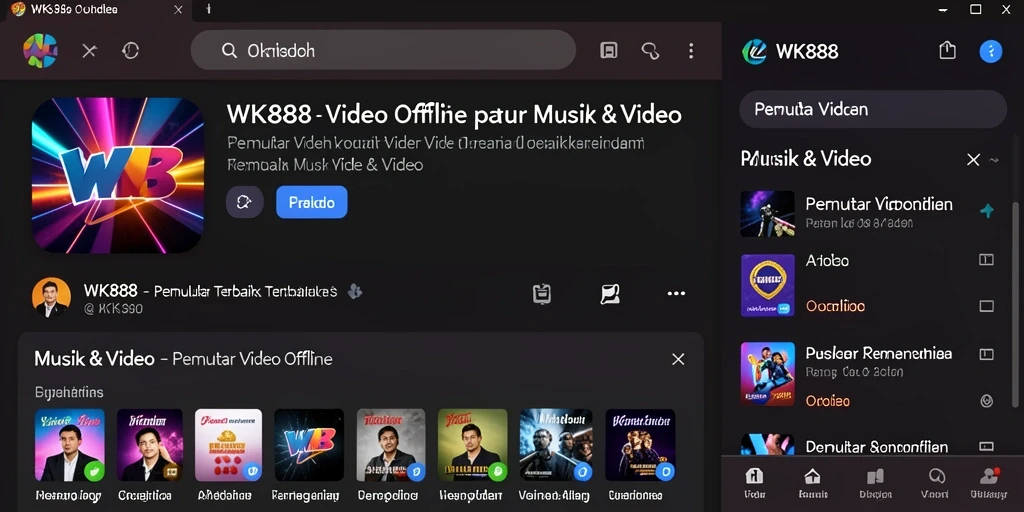Viewport: 1024px width, 512px height.
Task: Open the house-icon tab in bottom navigation
Action: (x=812, y=483)
